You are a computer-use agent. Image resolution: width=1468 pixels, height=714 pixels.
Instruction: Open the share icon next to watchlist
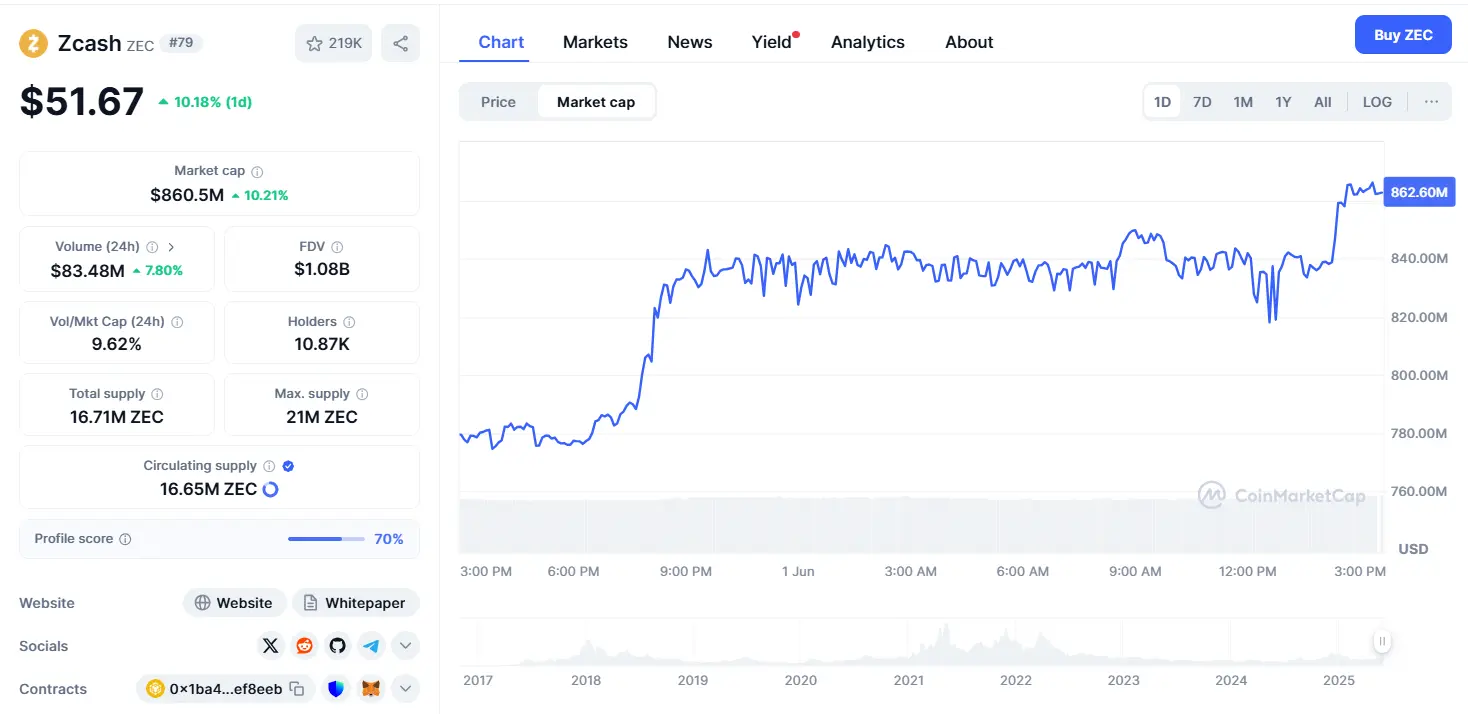pyautogui.click(x=400, y=43)
